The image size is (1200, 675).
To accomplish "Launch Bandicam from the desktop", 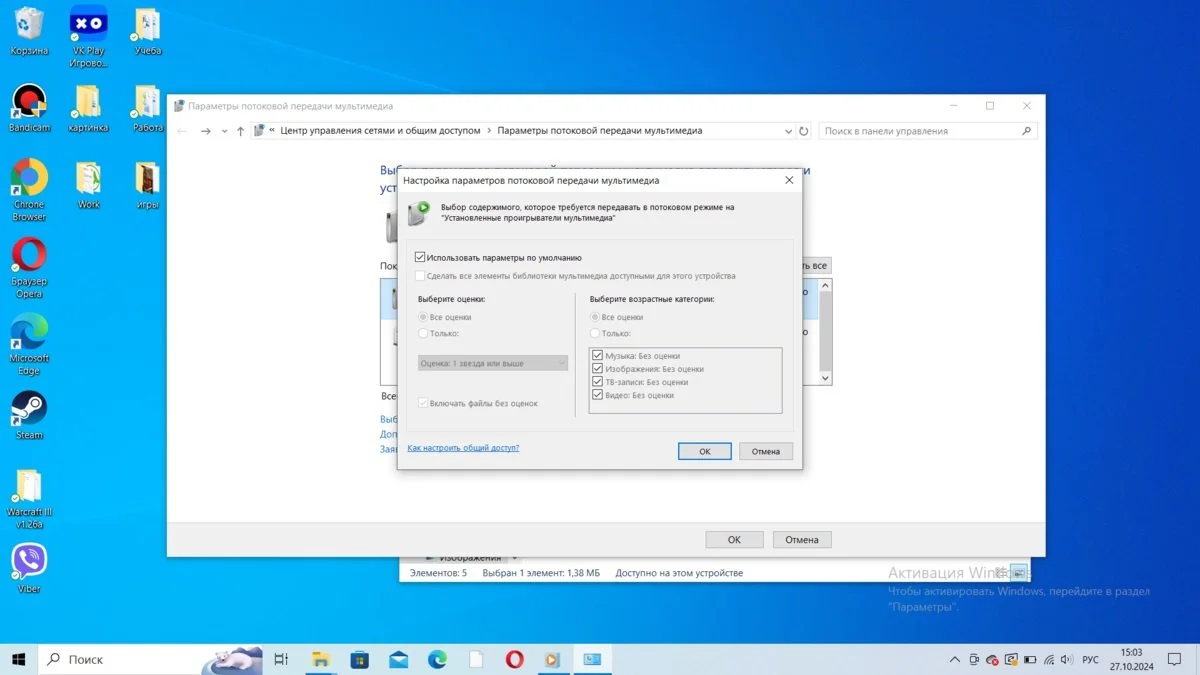I will point(29,108).
